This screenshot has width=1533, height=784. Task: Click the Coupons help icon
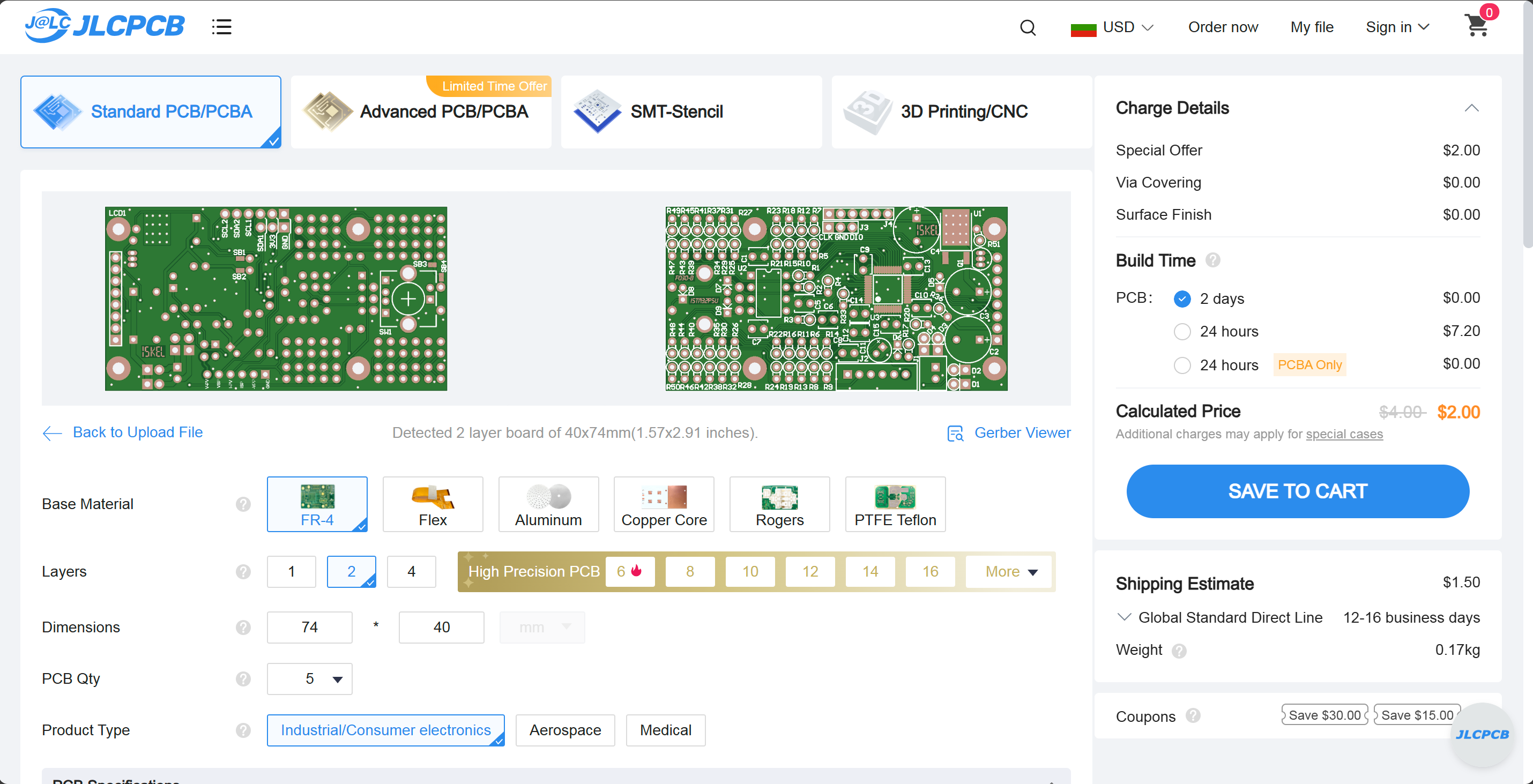1193,715
